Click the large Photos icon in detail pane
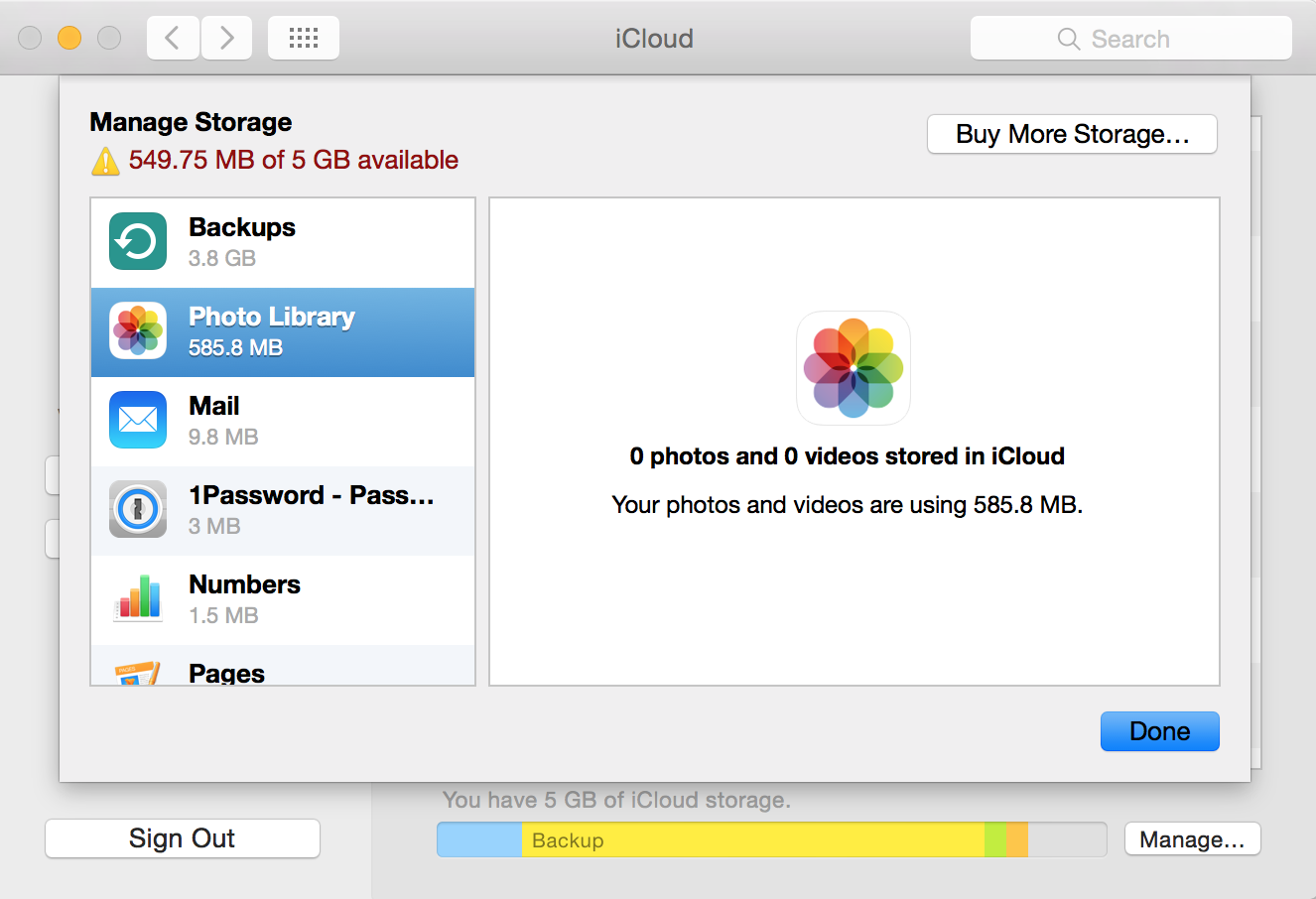Screen dimensions: 1316x899 tap(854, 368)
